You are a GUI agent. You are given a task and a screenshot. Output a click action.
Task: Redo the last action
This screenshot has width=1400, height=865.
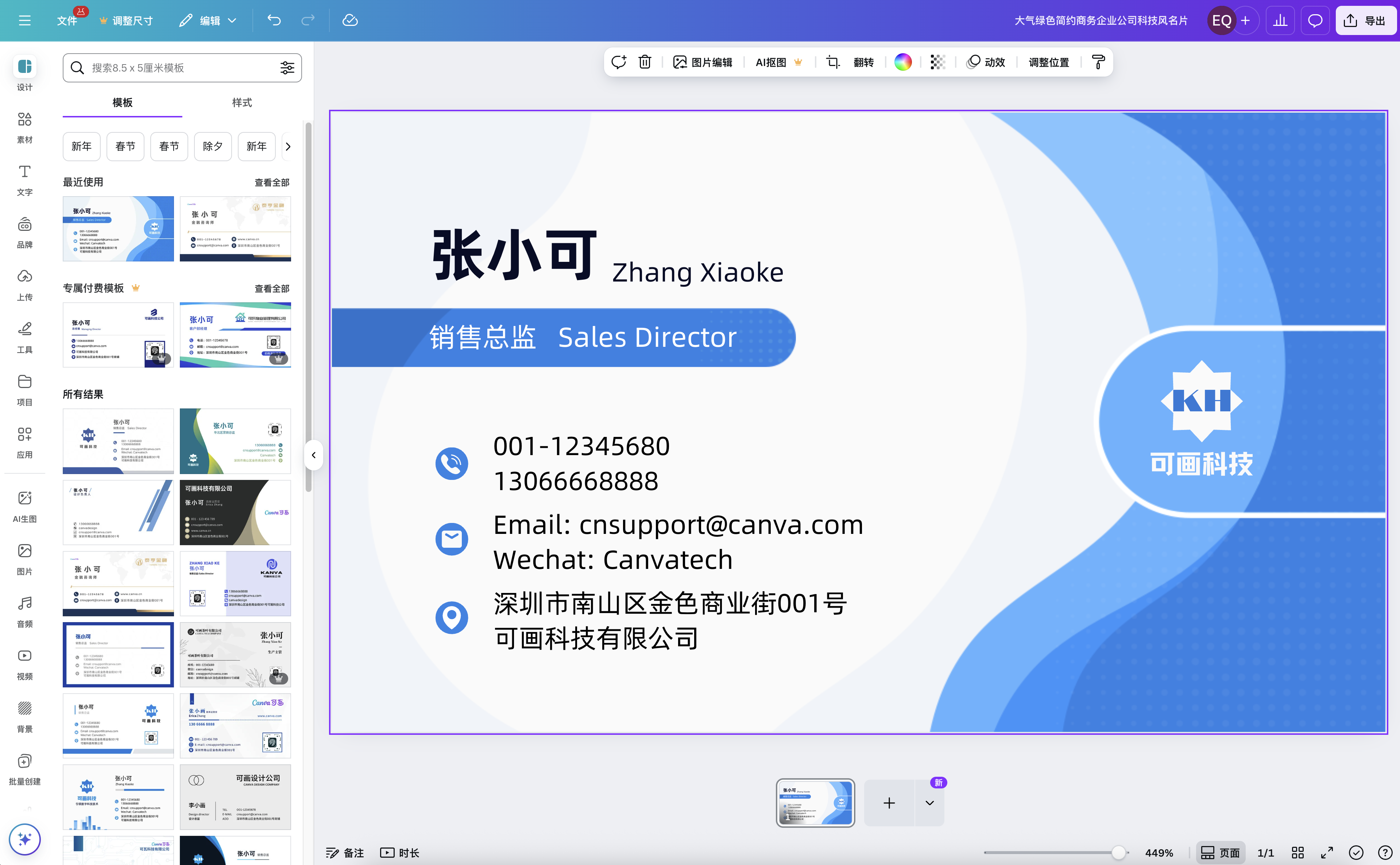coord(308,20)
